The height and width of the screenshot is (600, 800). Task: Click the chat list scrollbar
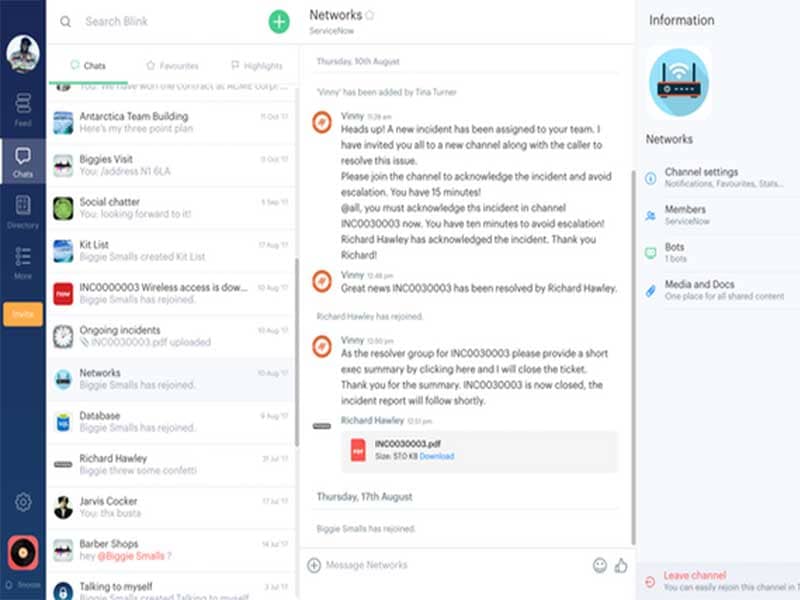[296, 352]
